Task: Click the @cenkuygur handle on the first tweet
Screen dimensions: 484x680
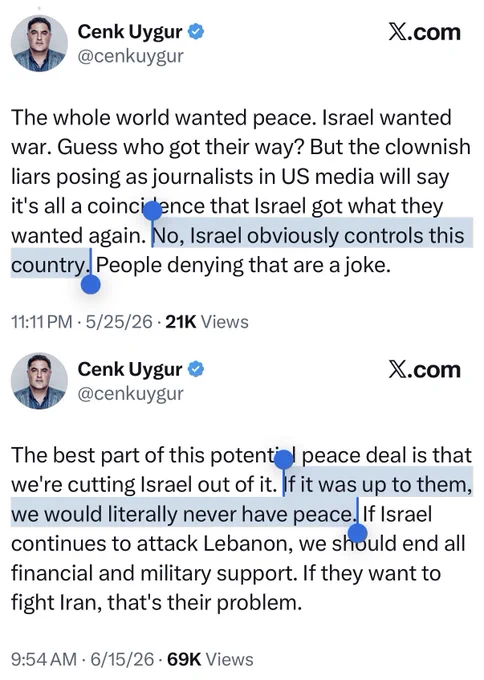Action: tap(131, 56)
